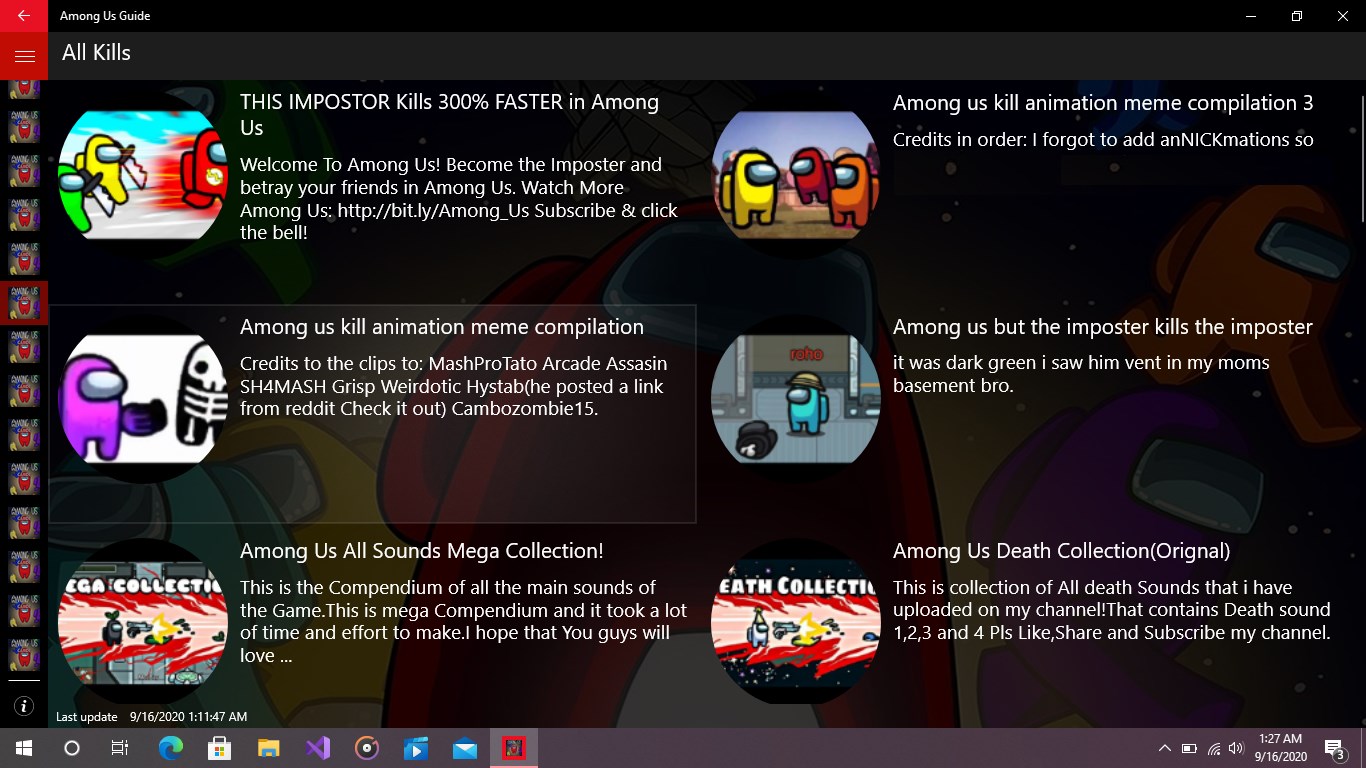Click 'it was dark green i saw him vent' text

tap(1081, 374)
